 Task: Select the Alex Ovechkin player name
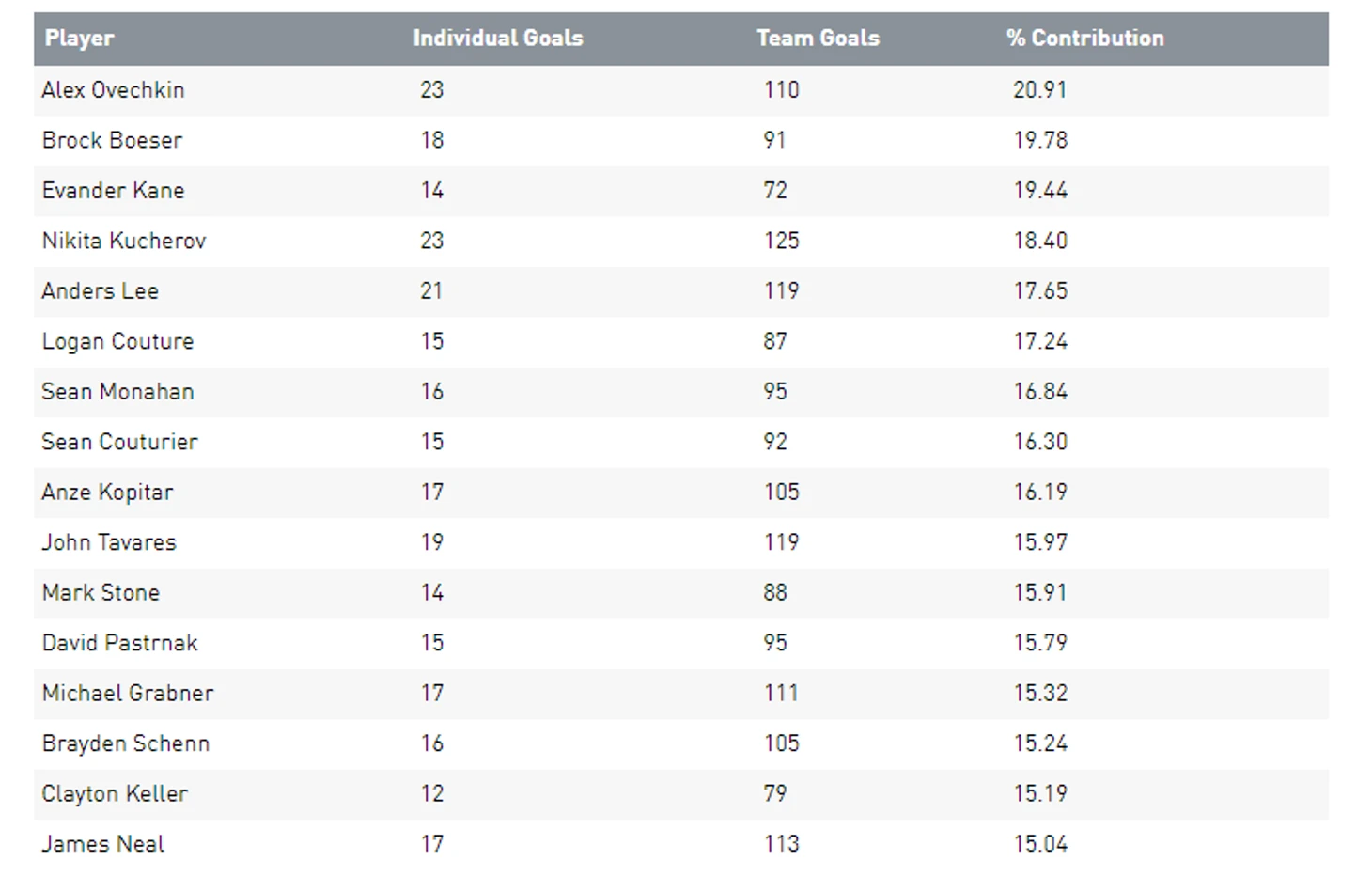coord(113,90)
